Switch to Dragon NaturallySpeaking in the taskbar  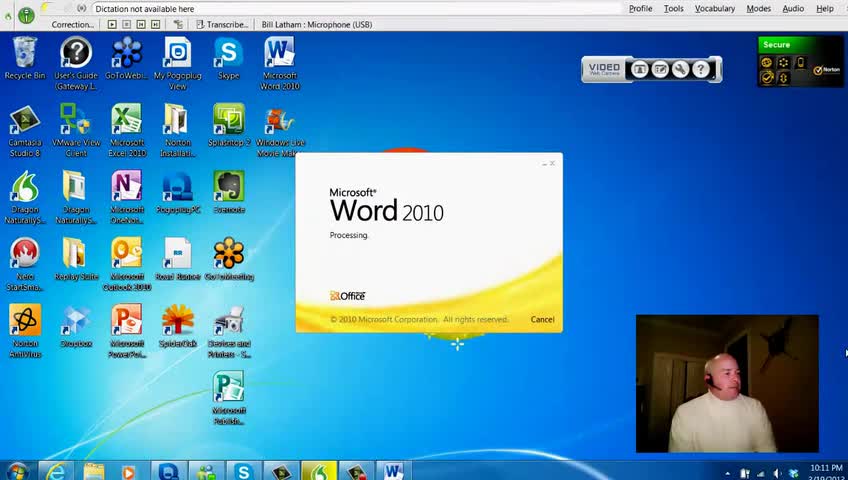tap(319, 471)
